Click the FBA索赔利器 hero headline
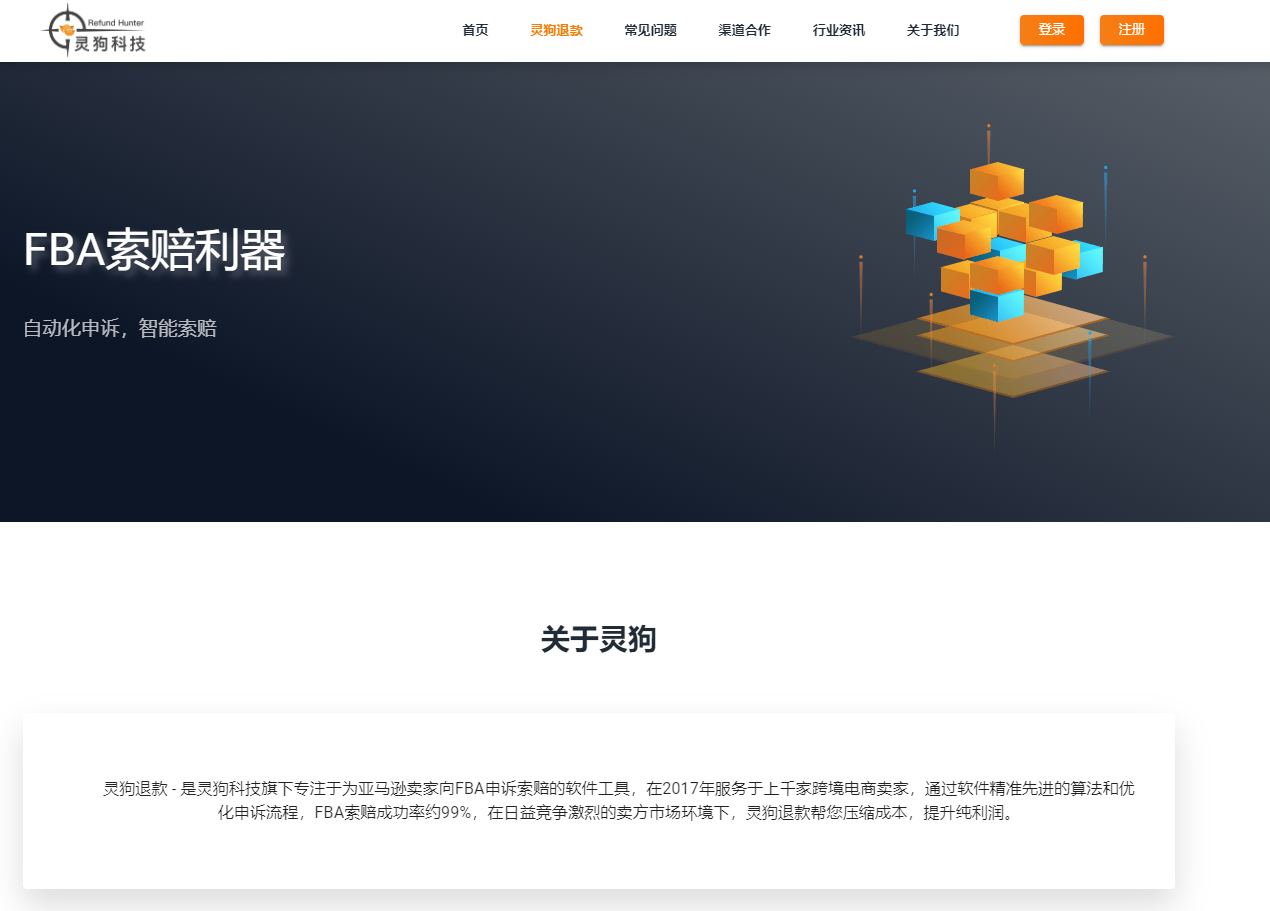The width and height of the screenshot is (1270, 911). coord(154,250)
